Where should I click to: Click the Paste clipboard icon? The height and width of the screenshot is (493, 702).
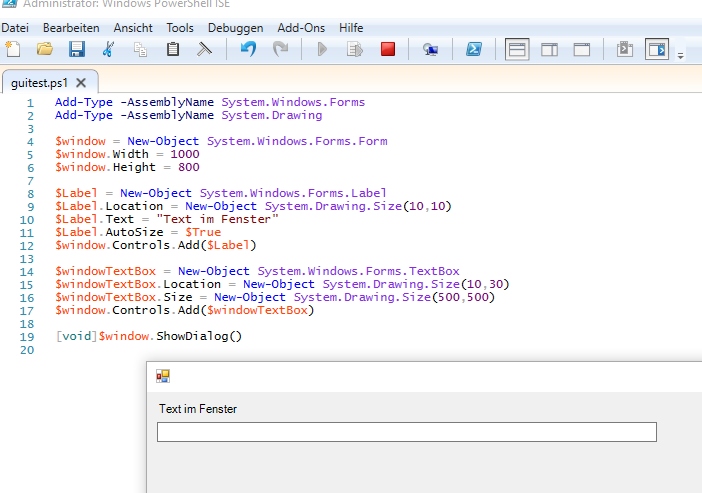tap(173, 49)
